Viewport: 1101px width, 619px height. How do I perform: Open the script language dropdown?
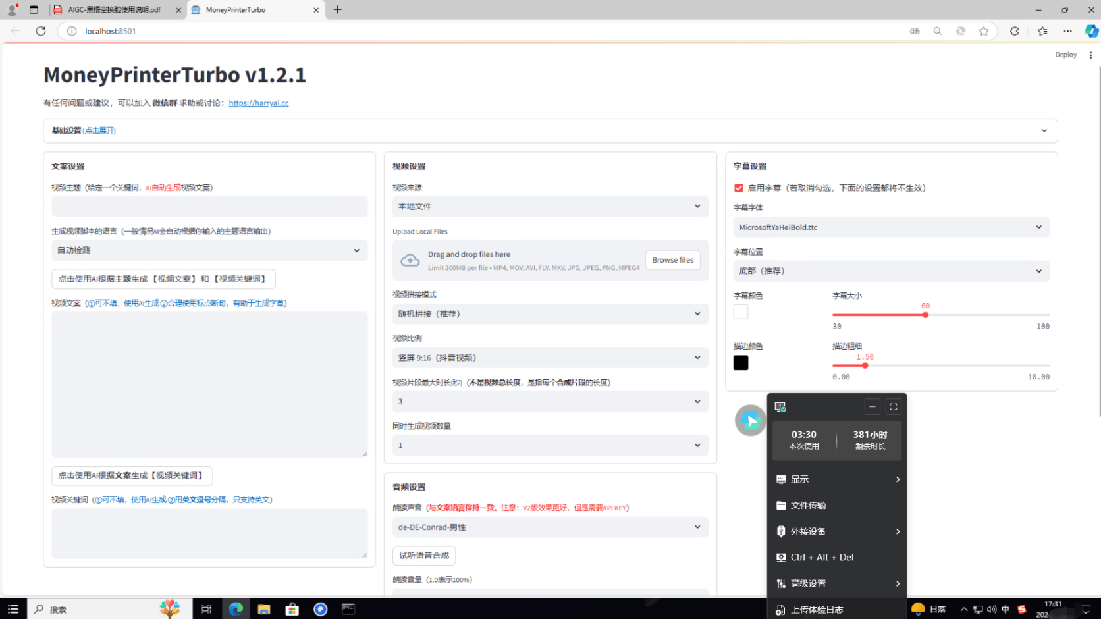[x=209, y=251]
